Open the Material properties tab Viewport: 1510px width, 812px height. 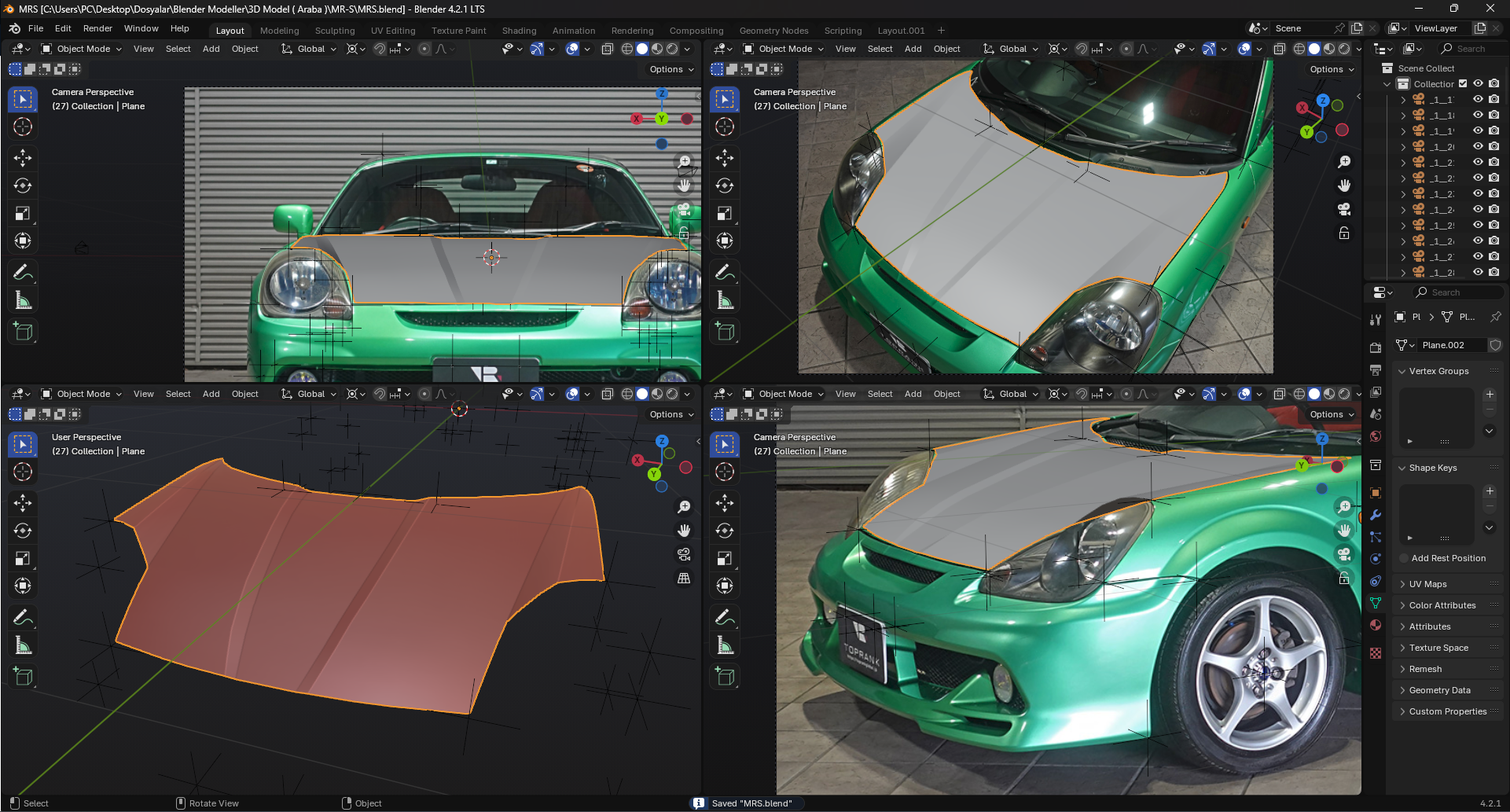(x=1376, y=625)
